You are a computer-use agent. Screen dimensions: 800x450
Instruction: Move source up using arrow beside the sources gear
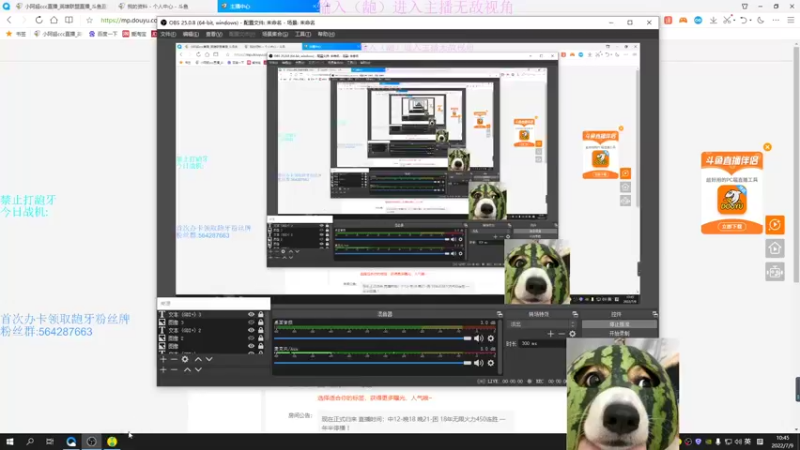coord(198,359)
